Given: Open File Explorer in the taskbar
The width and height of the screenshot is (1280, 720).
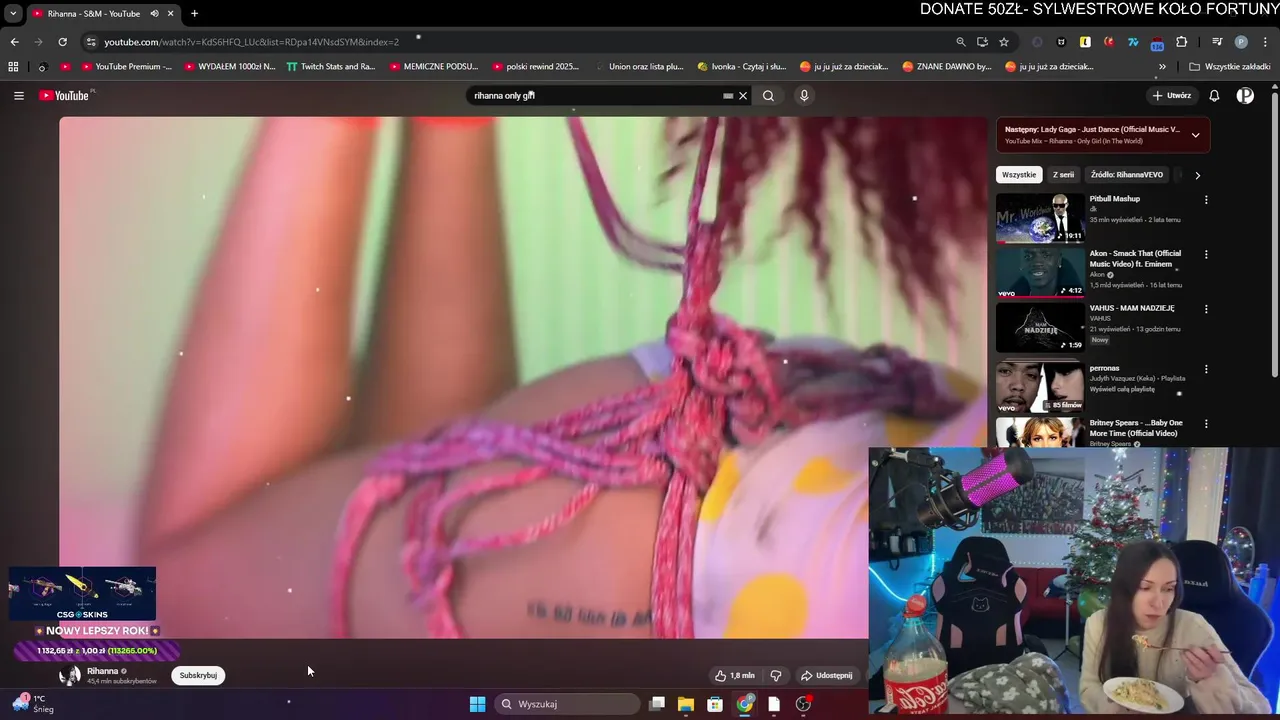Looking at the screenshot, I should 686,704.
